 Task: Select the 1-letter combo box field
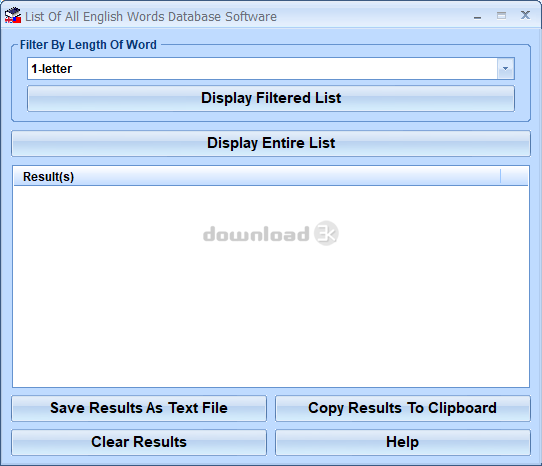coord(271,68)
